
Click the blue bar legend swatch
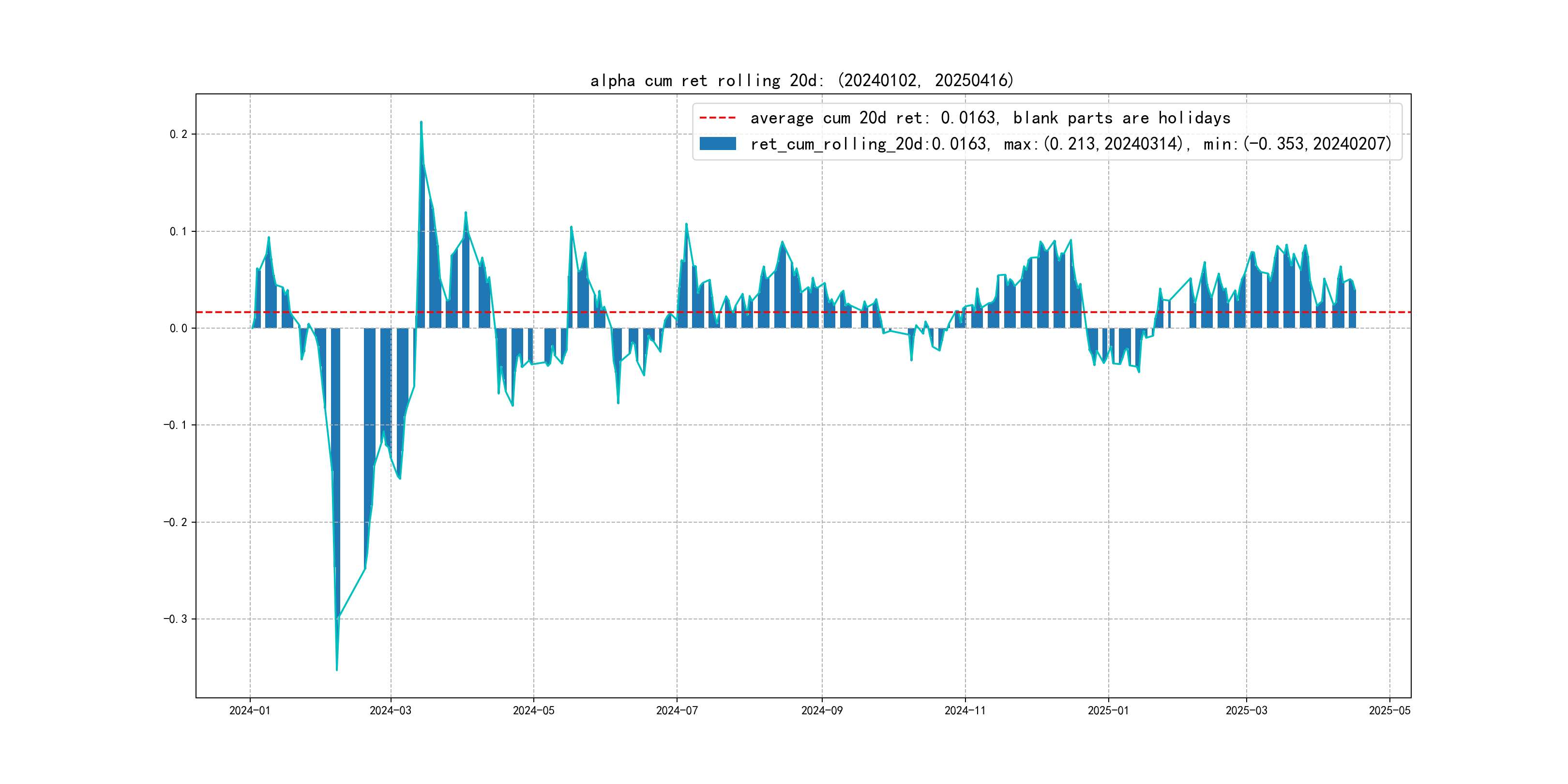(718, 144)
